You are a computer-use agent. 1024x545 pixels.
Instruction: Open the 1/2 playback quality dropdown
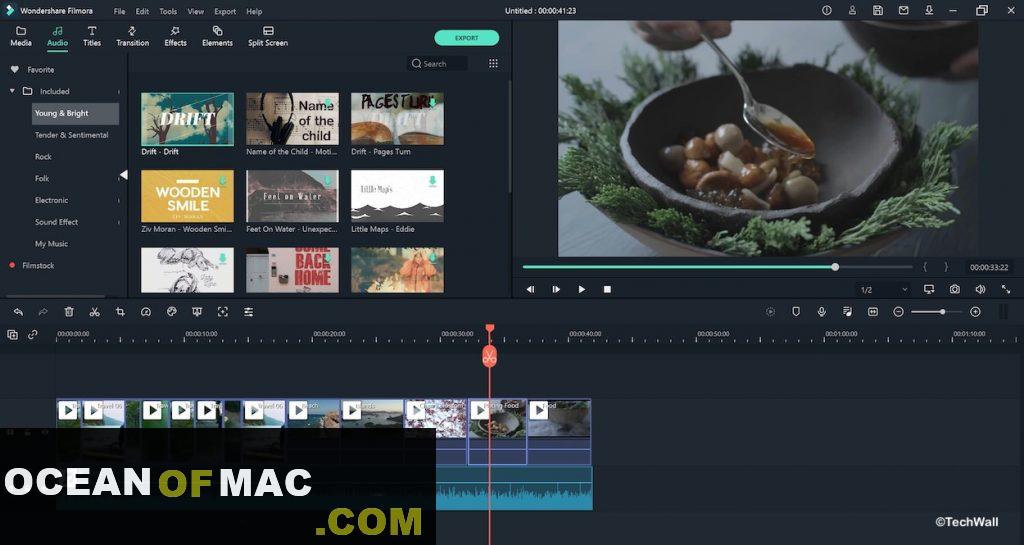883,290
